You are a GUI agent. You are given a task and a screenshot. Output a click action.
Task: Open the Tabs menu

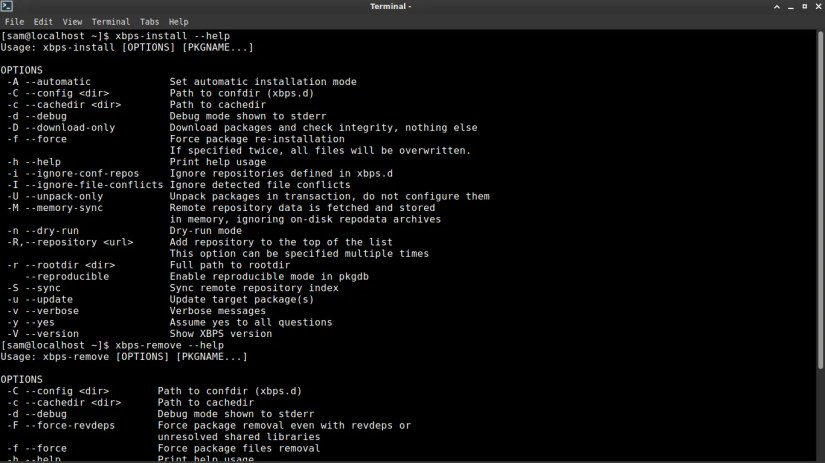[x=149, y=22]
